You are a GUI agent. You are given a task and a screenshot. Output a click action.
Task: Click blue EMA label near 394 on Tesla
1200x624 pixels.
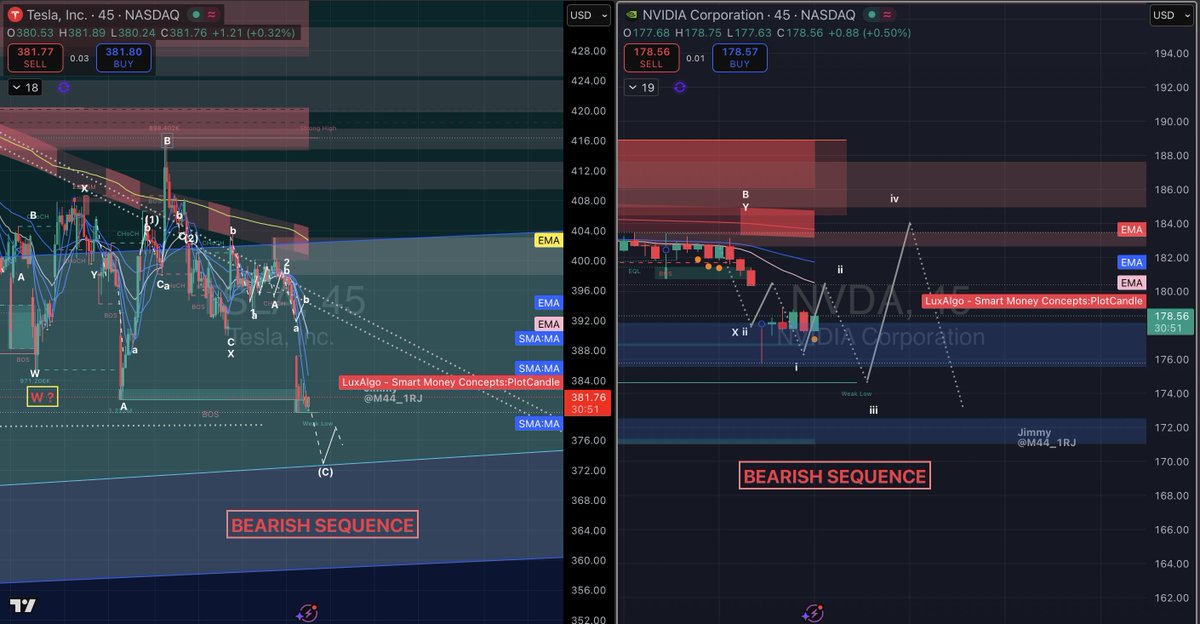click(x=548, y=303)
